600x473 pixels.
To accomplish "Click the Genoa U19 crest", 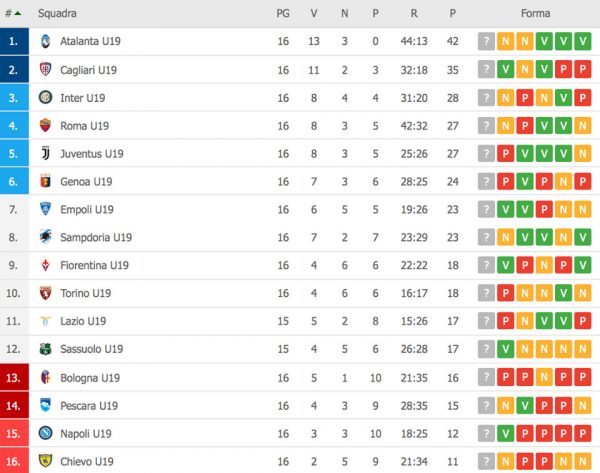I will [x=45, y=182].
